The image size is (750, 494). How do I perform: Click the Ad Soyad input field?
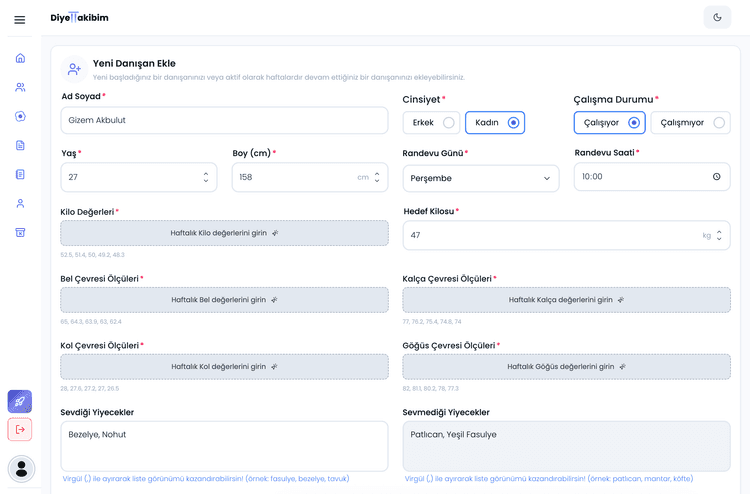tap(224, 120)
